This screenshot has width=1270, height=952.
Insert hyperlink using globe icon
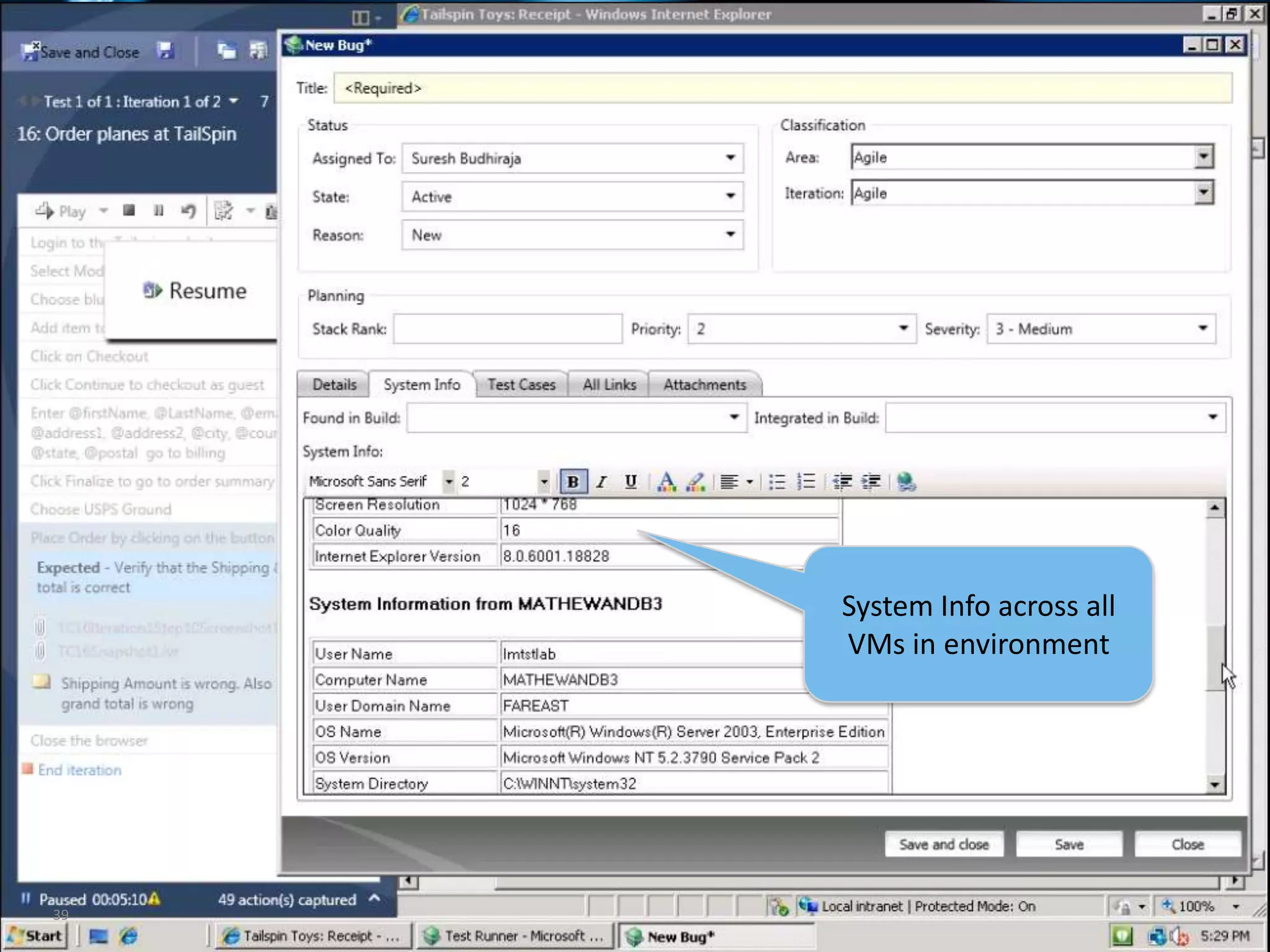click(906, 482)
